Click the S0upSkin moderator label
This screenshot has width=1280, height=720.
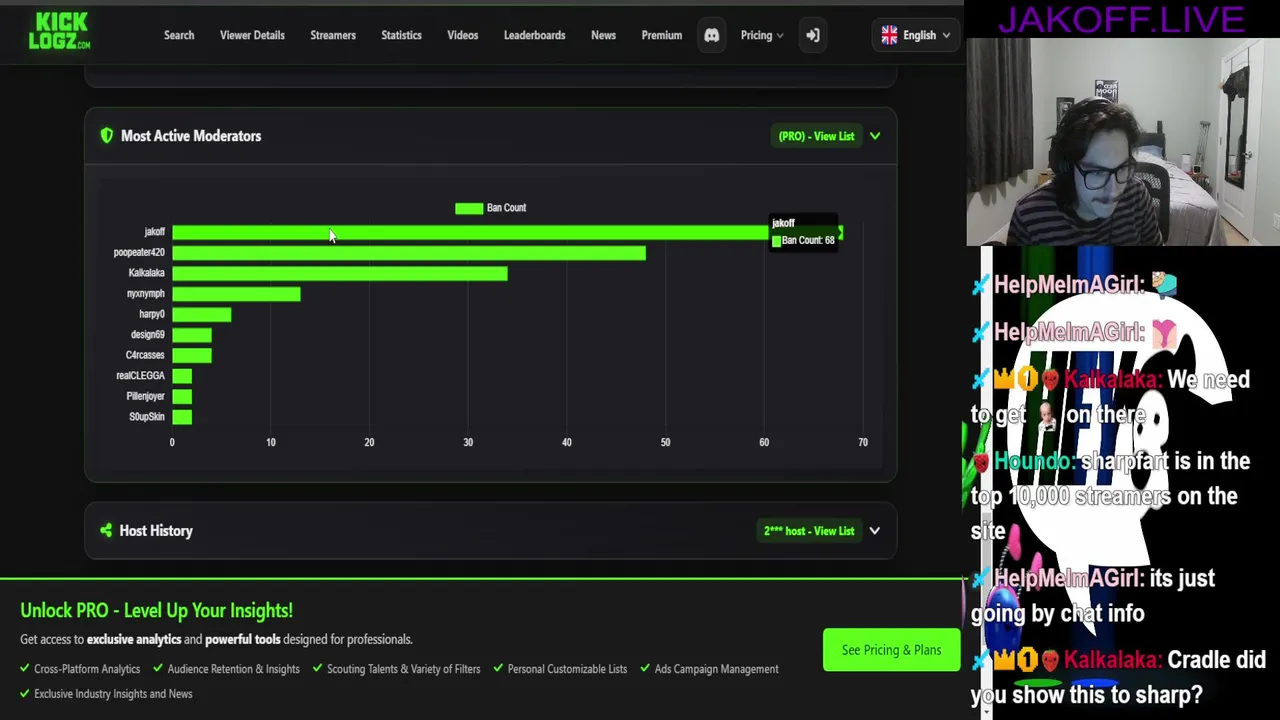pyautogui.click(x=147, y=417)
